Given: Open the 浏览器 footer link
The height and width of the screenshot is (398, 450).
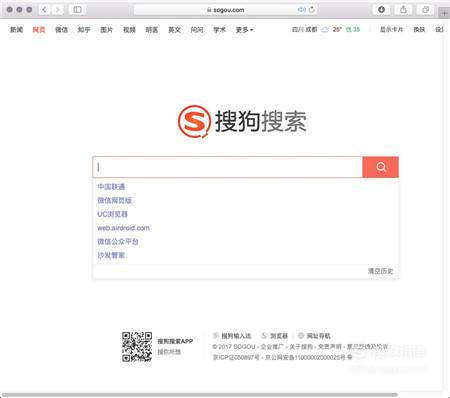Looking at the screenshot, I should click(x=279, y=336).
